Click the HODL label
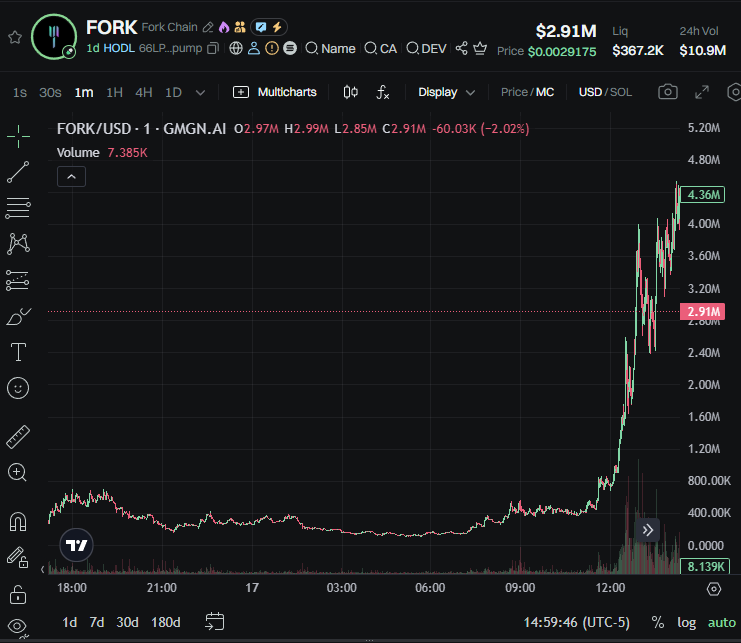 pyautogui.click(x=119, y=49)
